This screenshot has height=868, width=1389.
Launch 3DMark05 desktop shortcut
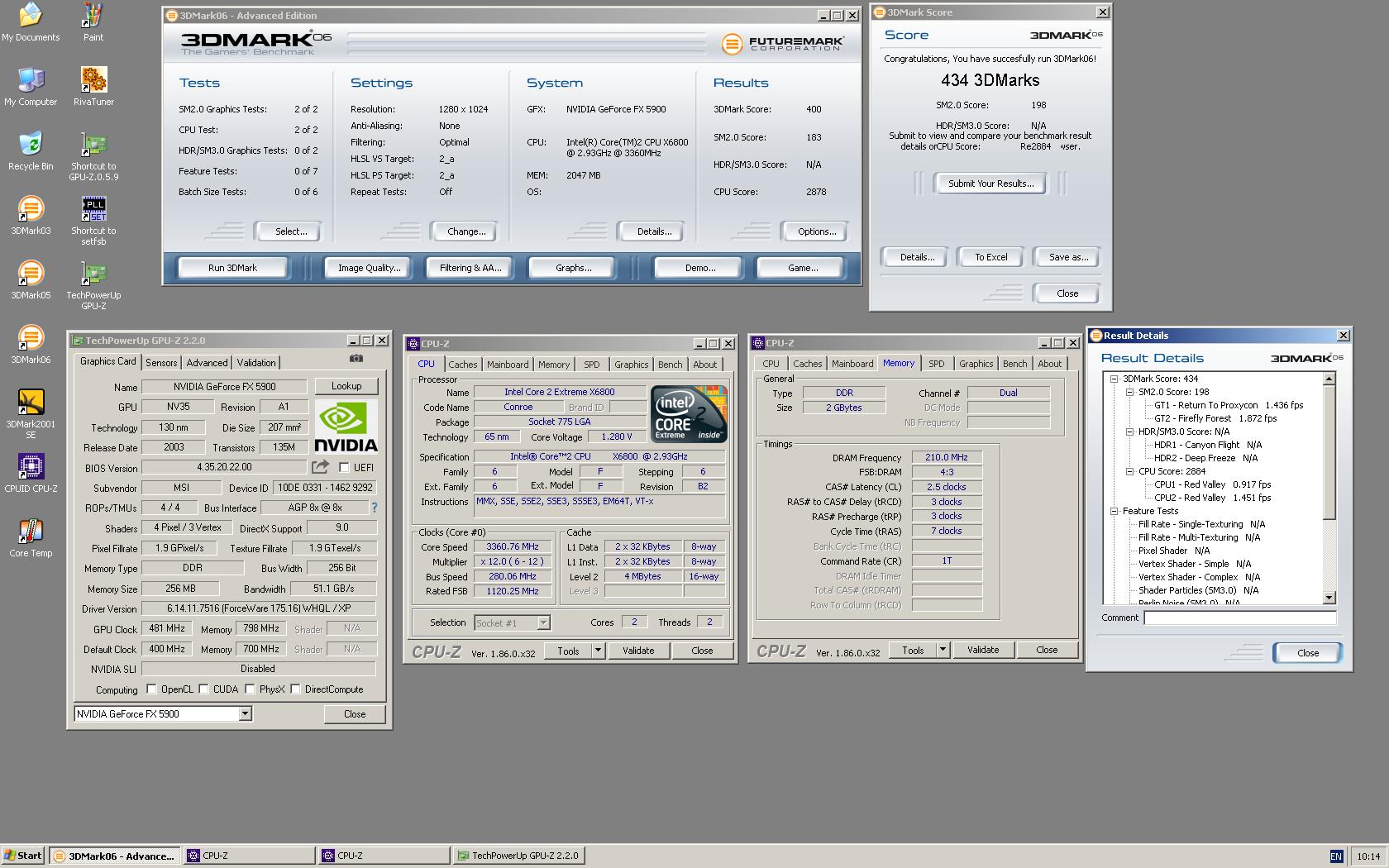click(31, 279)
